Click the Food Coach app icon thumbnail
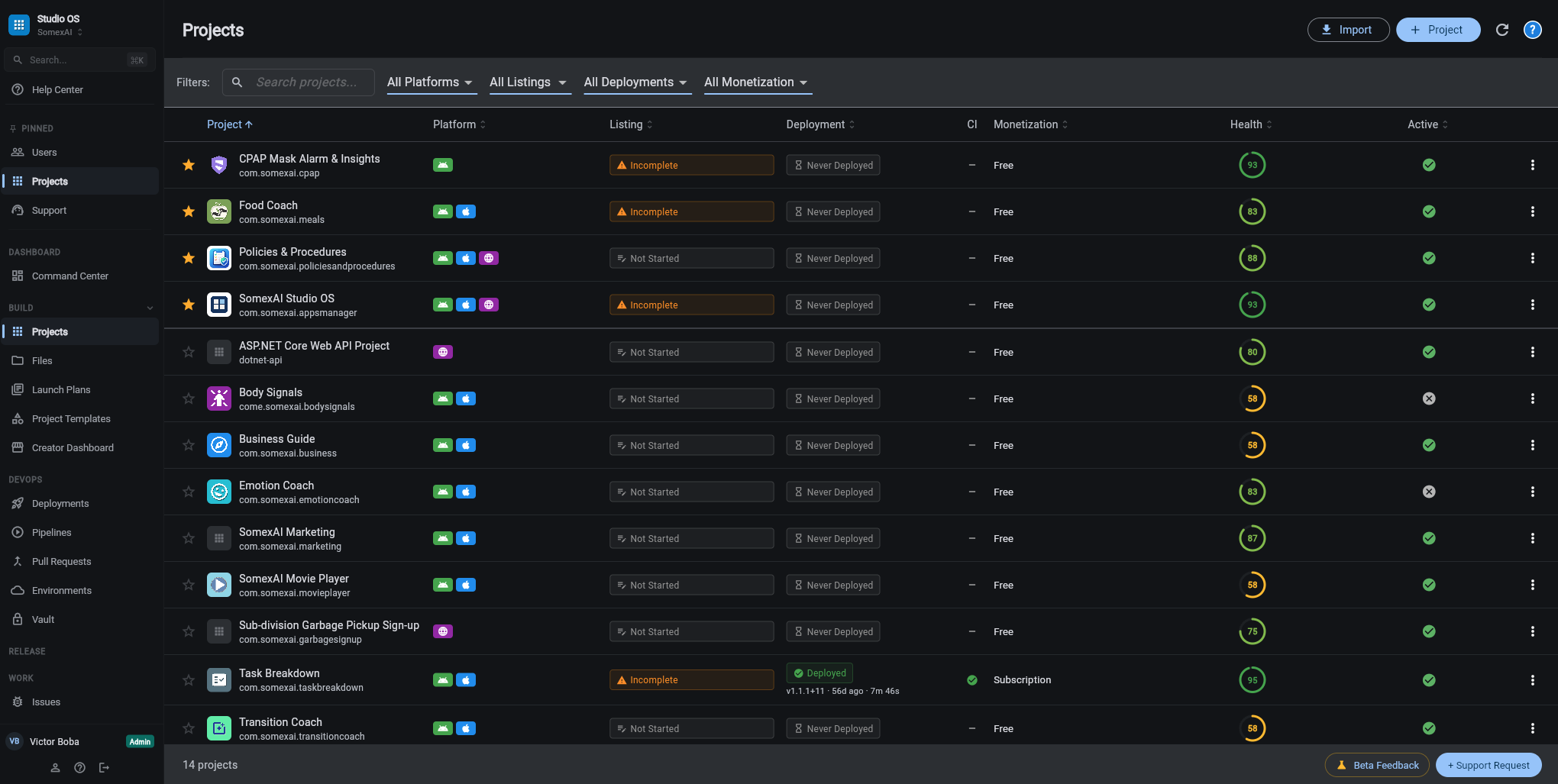1558x784 pixels. (x=219, y=211)
